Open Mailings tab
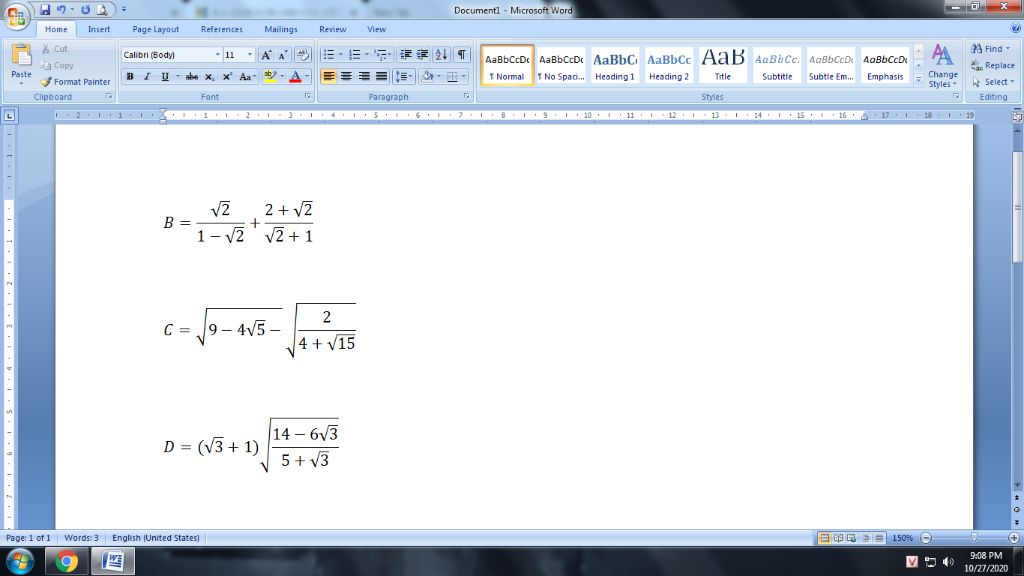 (281, 29)
